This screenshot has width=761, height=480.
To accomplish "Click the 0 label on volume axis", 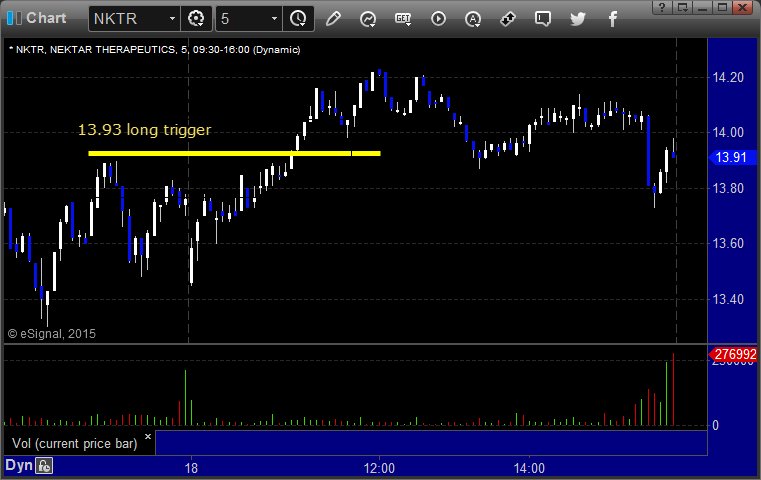I will coord(715,426).
